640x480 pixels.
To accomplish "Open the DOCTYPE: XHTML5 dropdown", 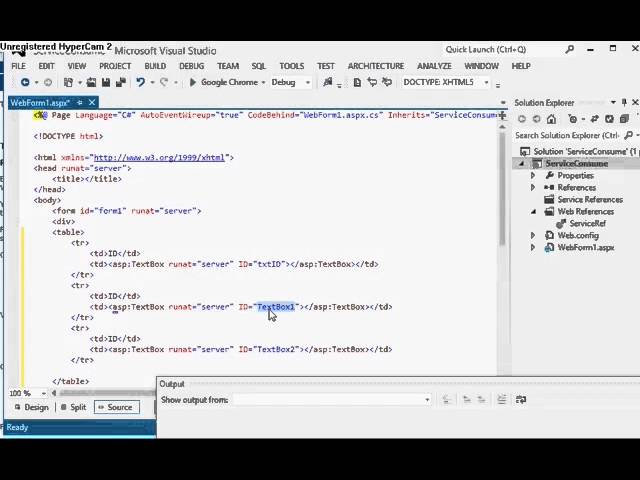I will pos(486,82).
